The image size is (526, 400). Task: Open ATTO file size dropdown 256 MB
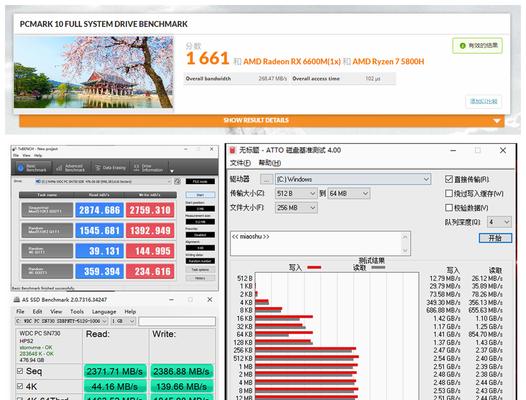(x=296, y=208)
